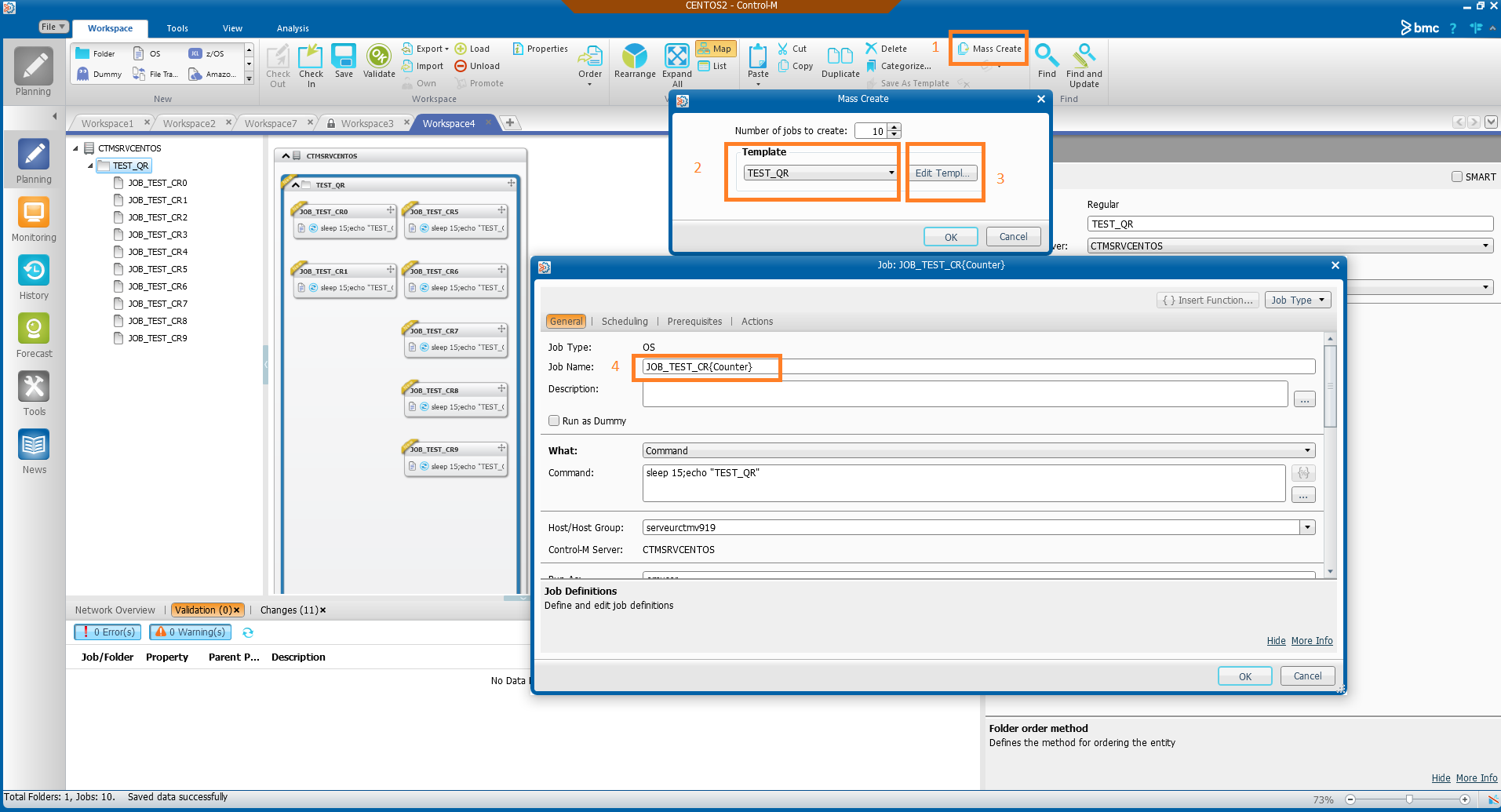This screenshot has height=812, width=1501.
Task: Click zoom in plus button in status bar
Action: tap(1465, 799)
